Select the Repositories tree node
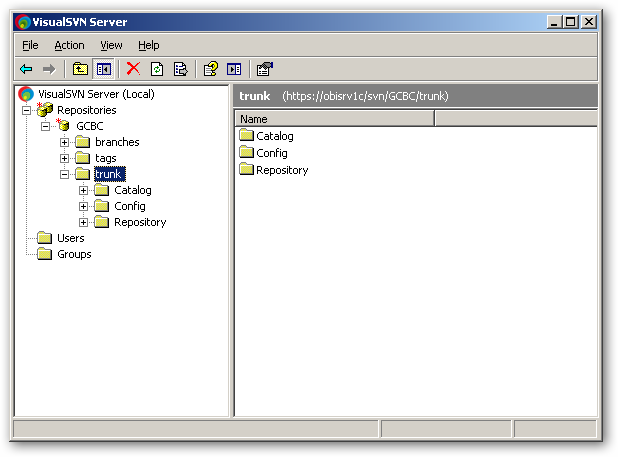The height and width of the screenshot is (457, 618). [x=87, y=110]
